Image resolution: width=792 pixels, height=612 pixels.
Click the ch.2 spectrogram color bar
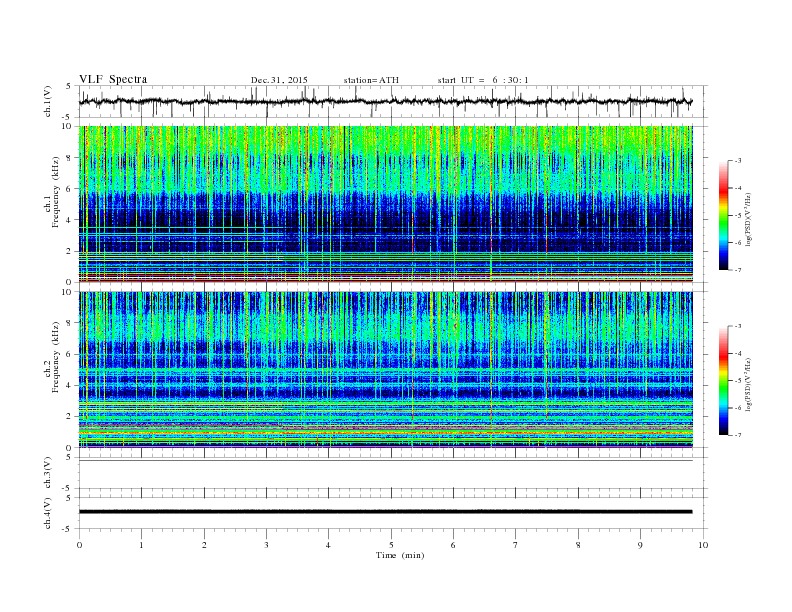(724, 380)
